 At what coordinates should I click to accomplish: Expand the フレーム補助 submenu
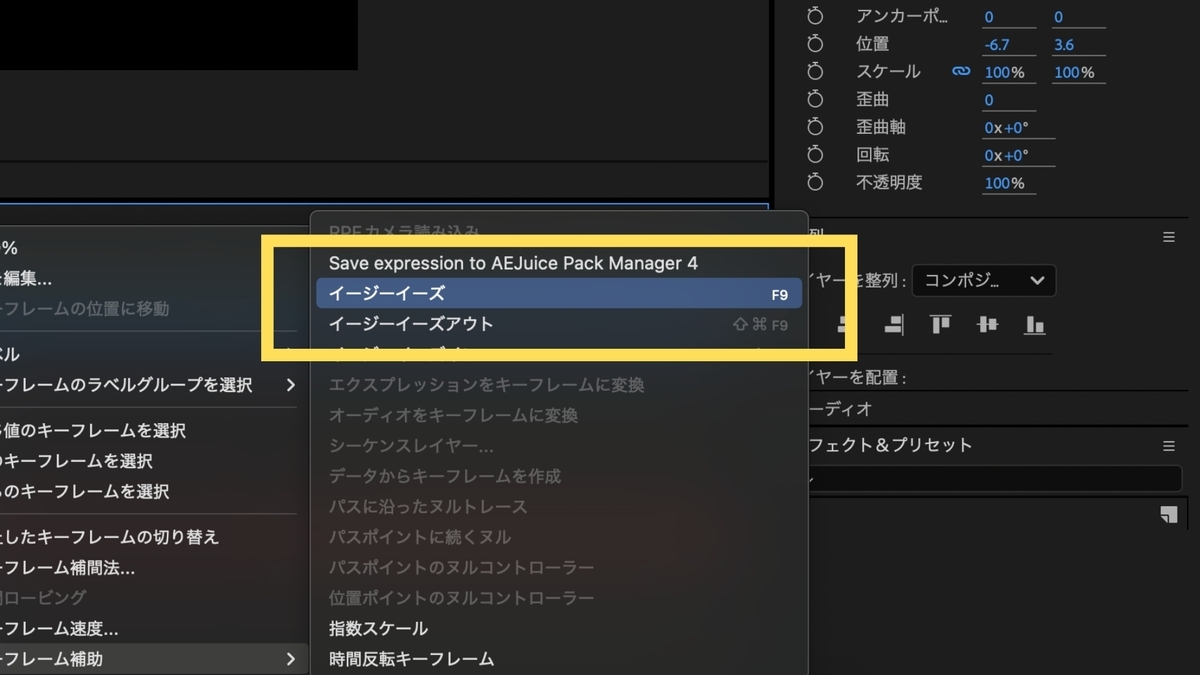pos(152,659)
